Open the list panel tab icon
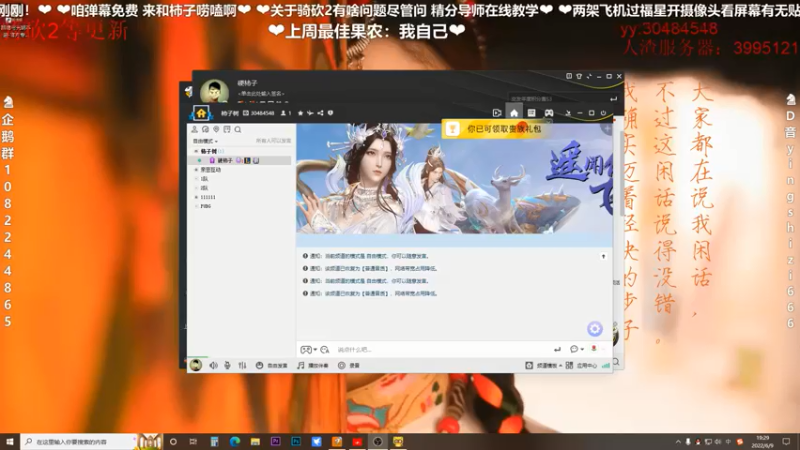800x450 pixels. pos(532,113)
